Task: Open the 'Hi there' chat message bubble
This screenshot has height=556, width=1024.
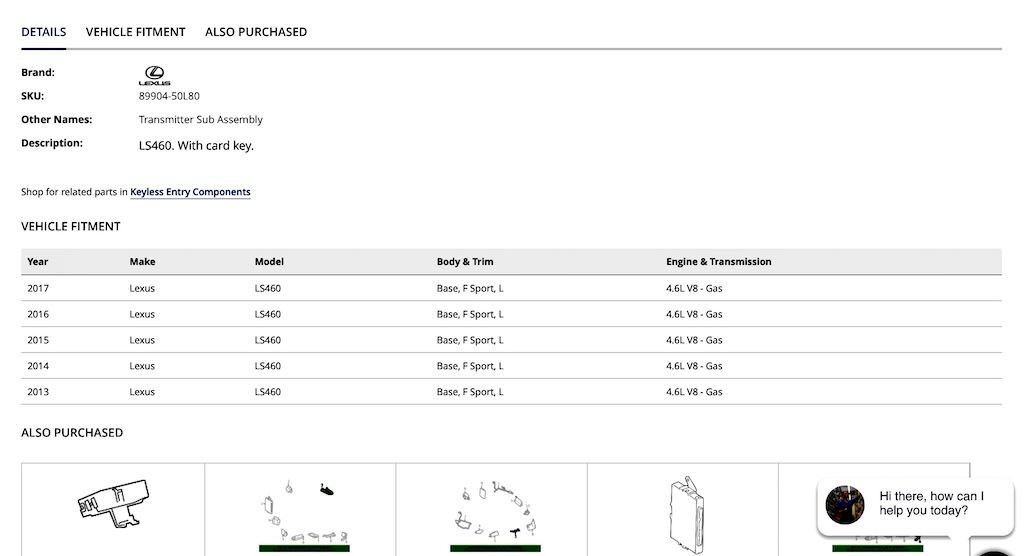Action: click(x=932, y=503)
